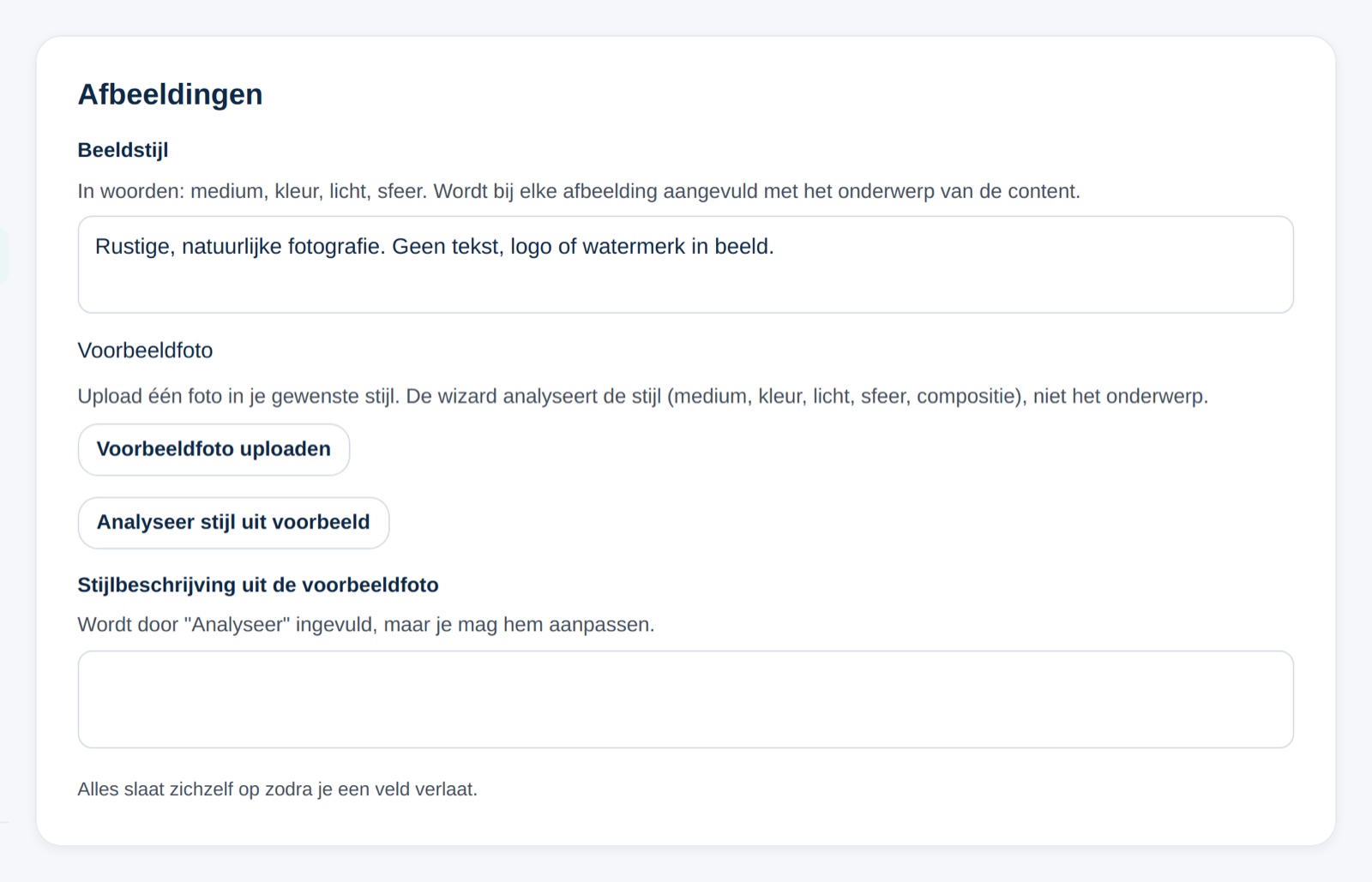
Task: Focus the empty Stijlbeschrijving text area
Action: pos(686,699)
